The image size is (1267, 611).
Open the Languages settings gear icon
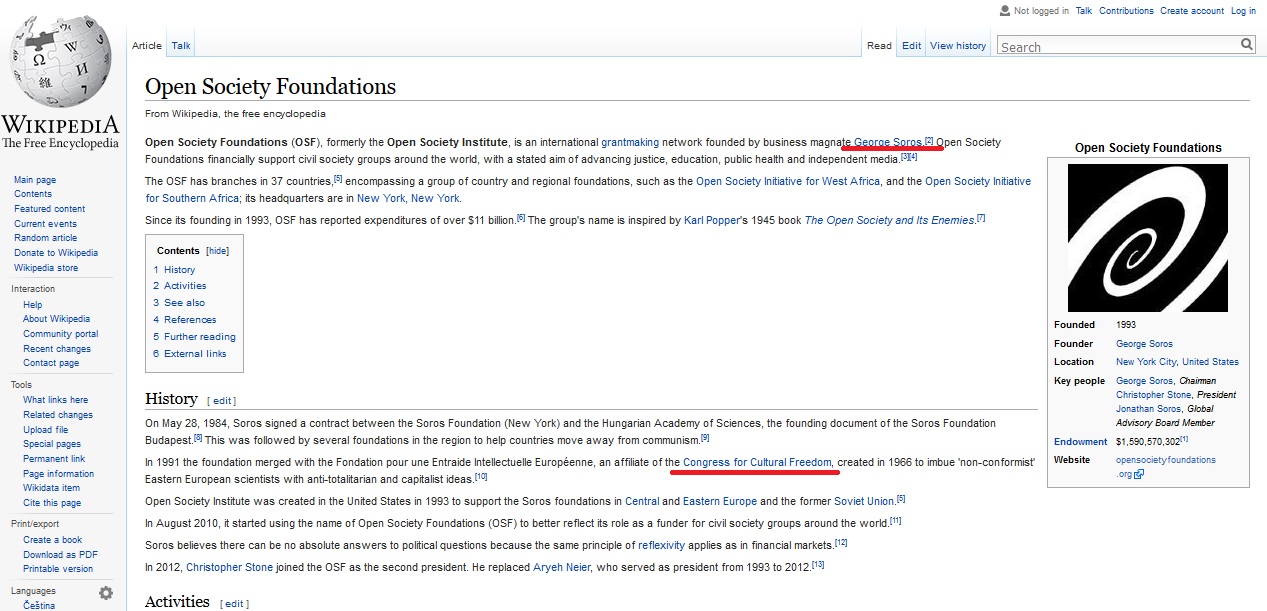(x=106, y=593)
